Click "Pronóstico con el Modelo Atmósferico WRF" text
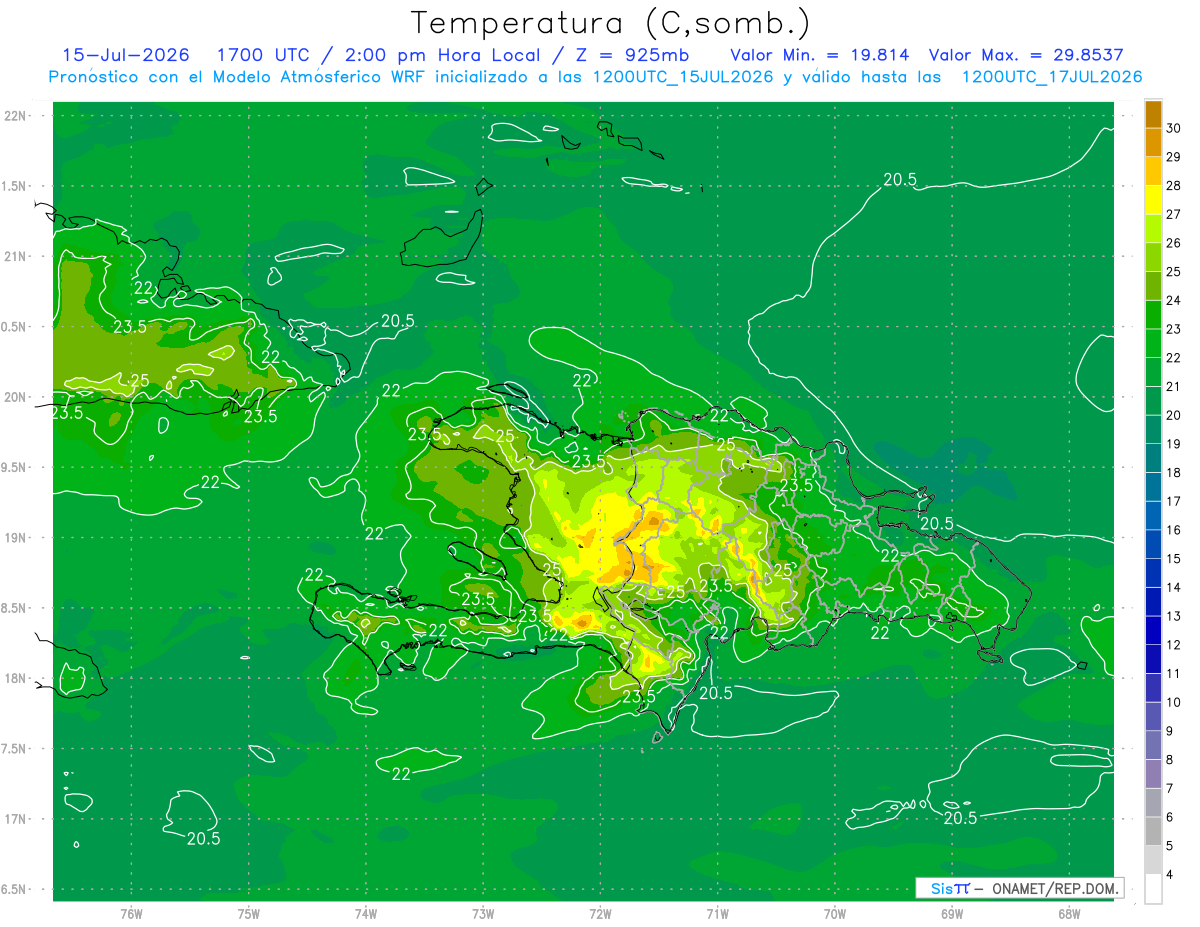Image resolution: width=1200 pixels, height=927 pixels. 239,77
